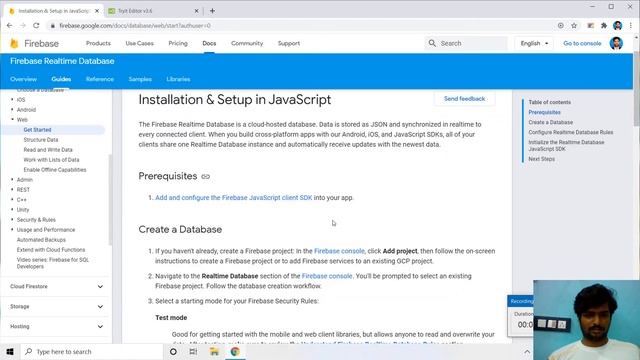
Task: Open Cortana circle icon in taskbar
Action: [173, 351]
